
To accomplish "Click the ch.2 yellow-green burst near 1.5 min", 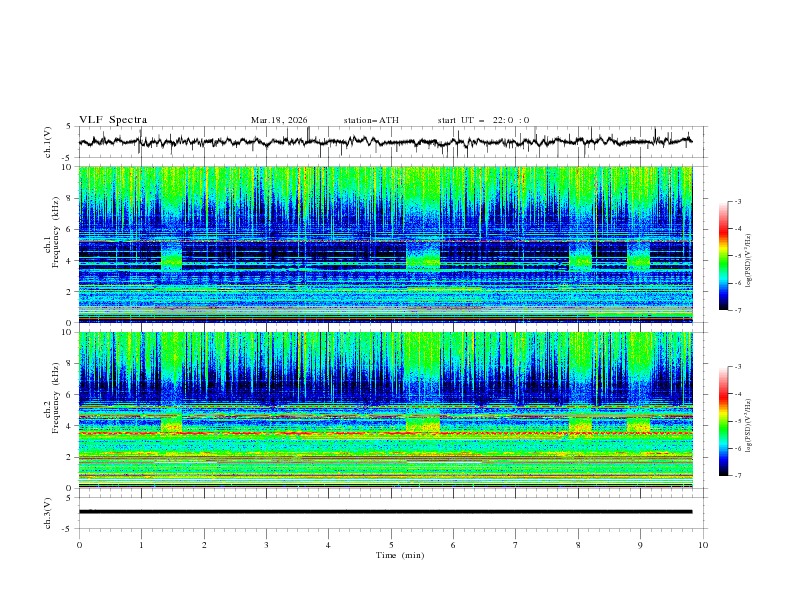I will pyautogui.click(x=171, y=424).
